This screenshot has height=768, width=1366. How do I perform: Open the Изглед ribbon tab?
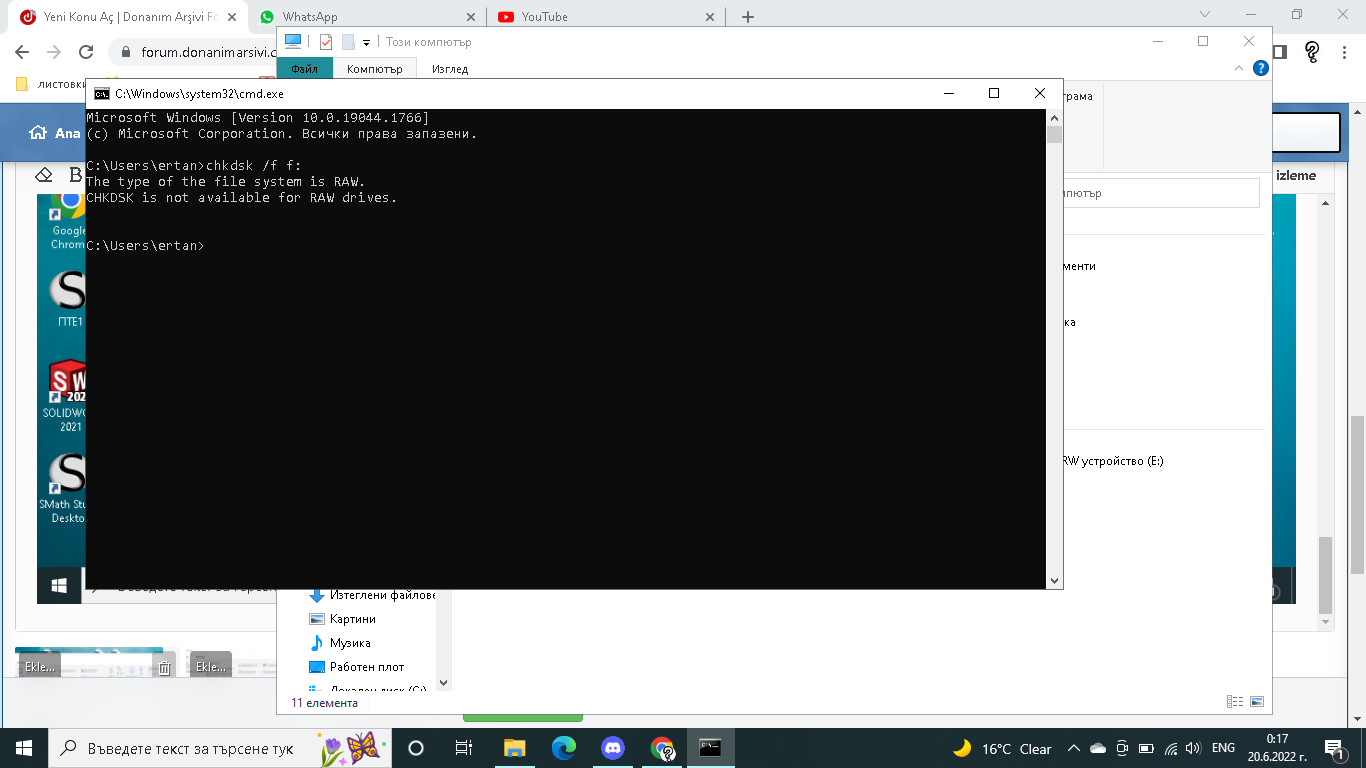pos(450,69)
